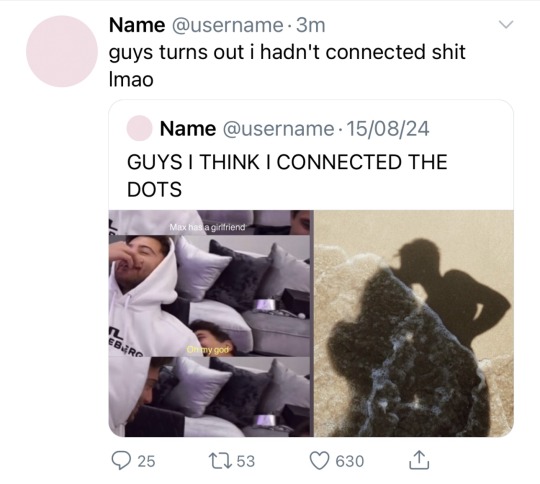
Task: Open the couch screenshot collage image
Action: coord(211,323)
